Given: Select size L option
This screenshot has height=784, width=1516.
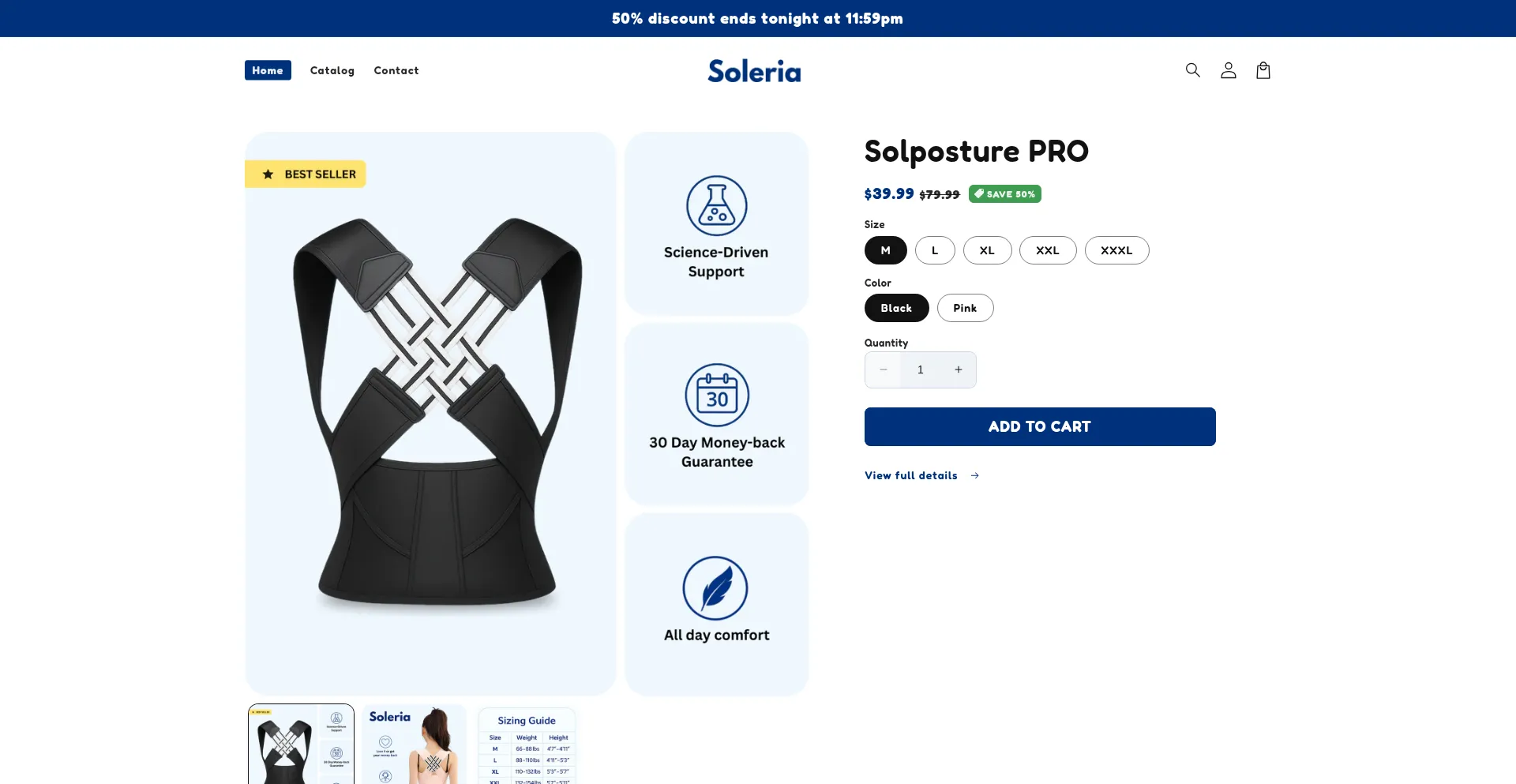Looking at the screenshot, I should (x=935, y=250).
